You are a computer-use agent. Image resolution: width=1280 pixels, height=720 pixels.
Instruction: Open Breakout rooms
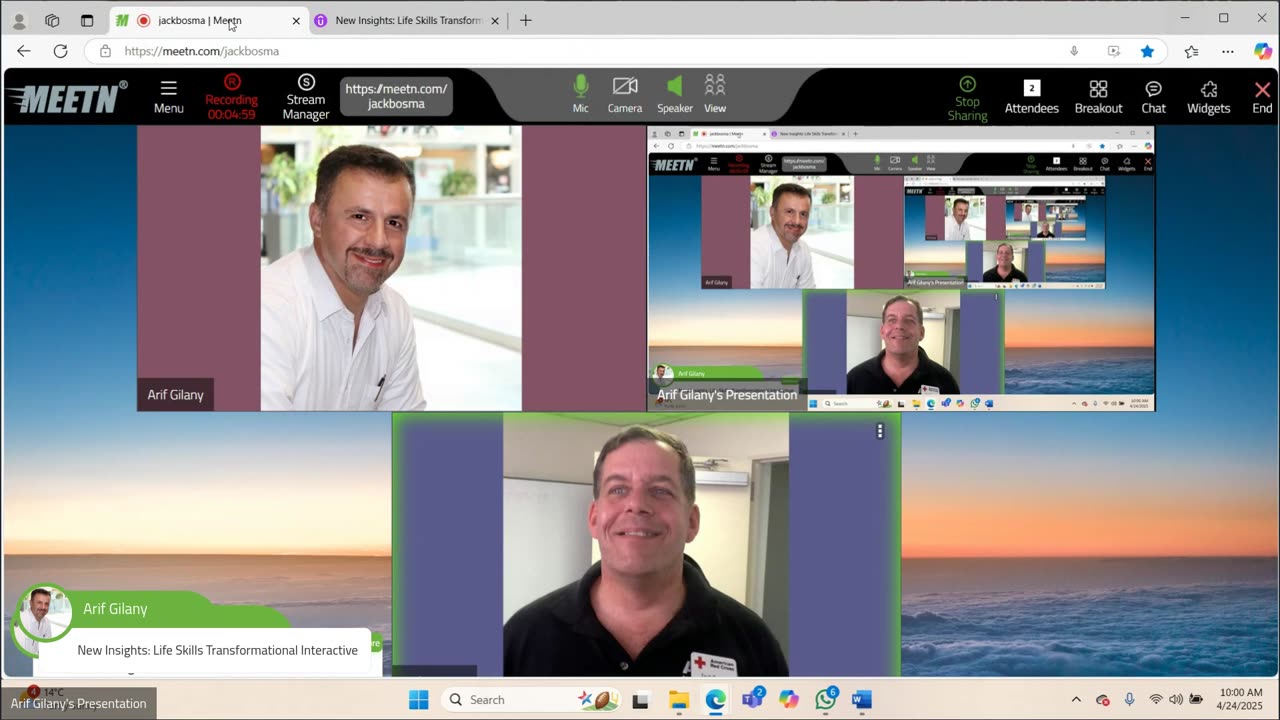pos(1098,97)
